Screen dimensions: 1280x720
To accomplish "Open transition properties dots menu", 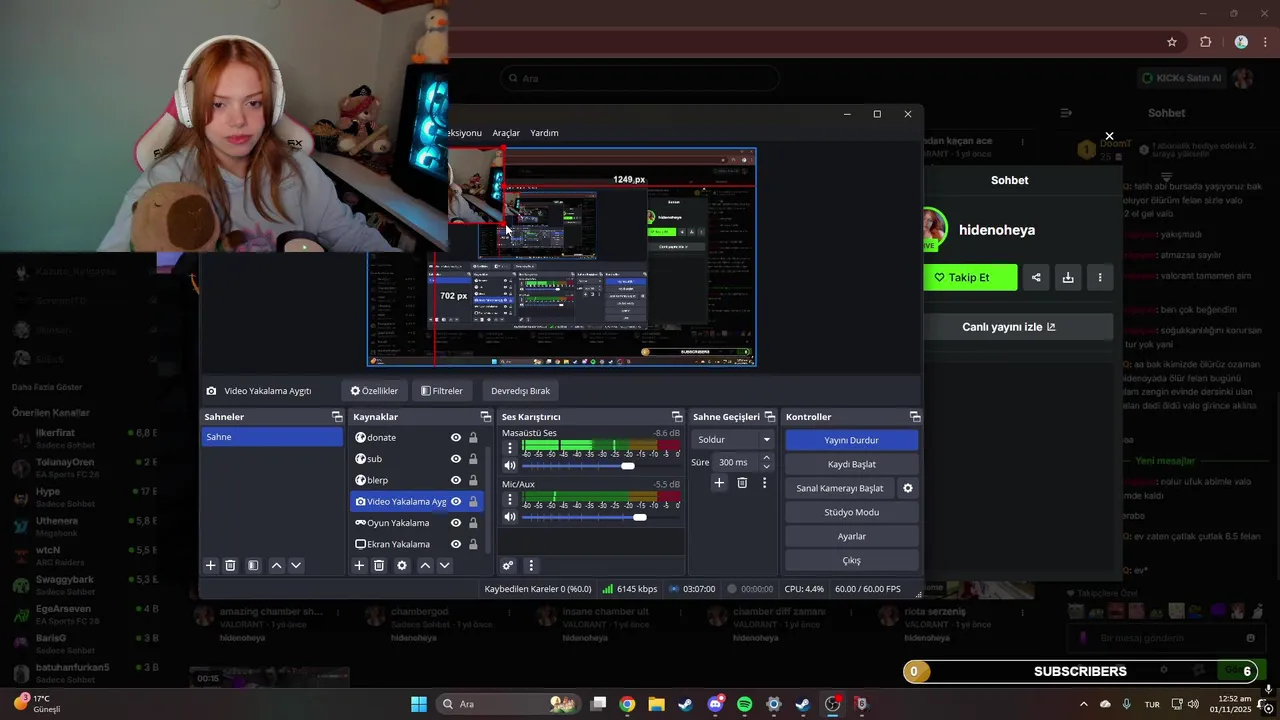I will coord(764,483).
